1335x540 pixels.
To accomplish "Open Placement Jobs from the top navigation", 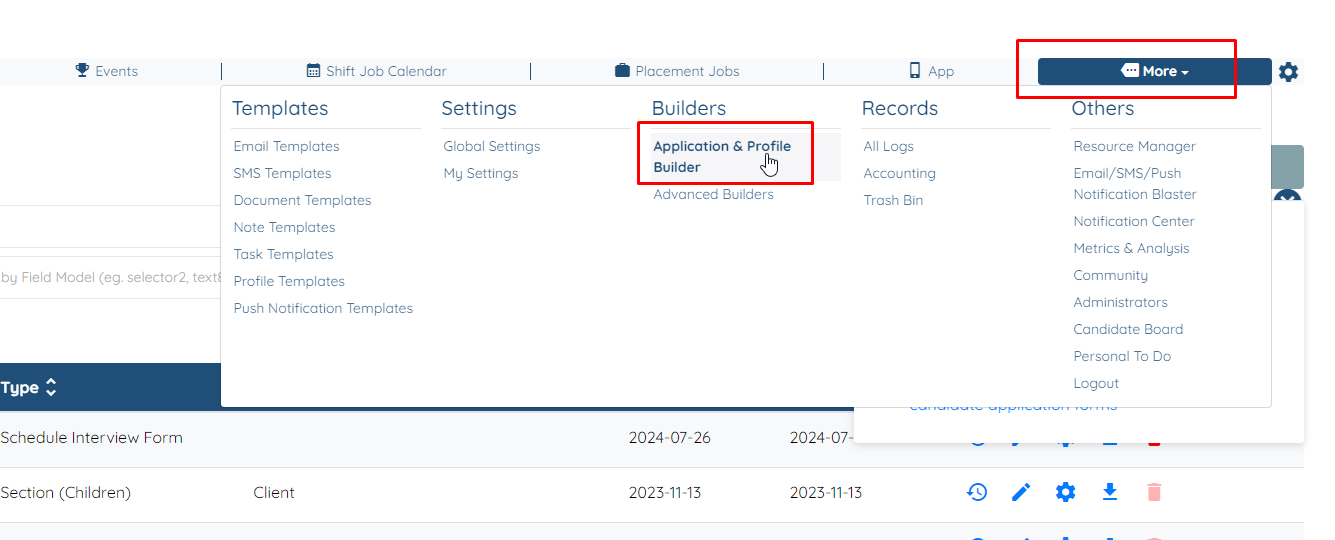I will click(x=677, y=71).
